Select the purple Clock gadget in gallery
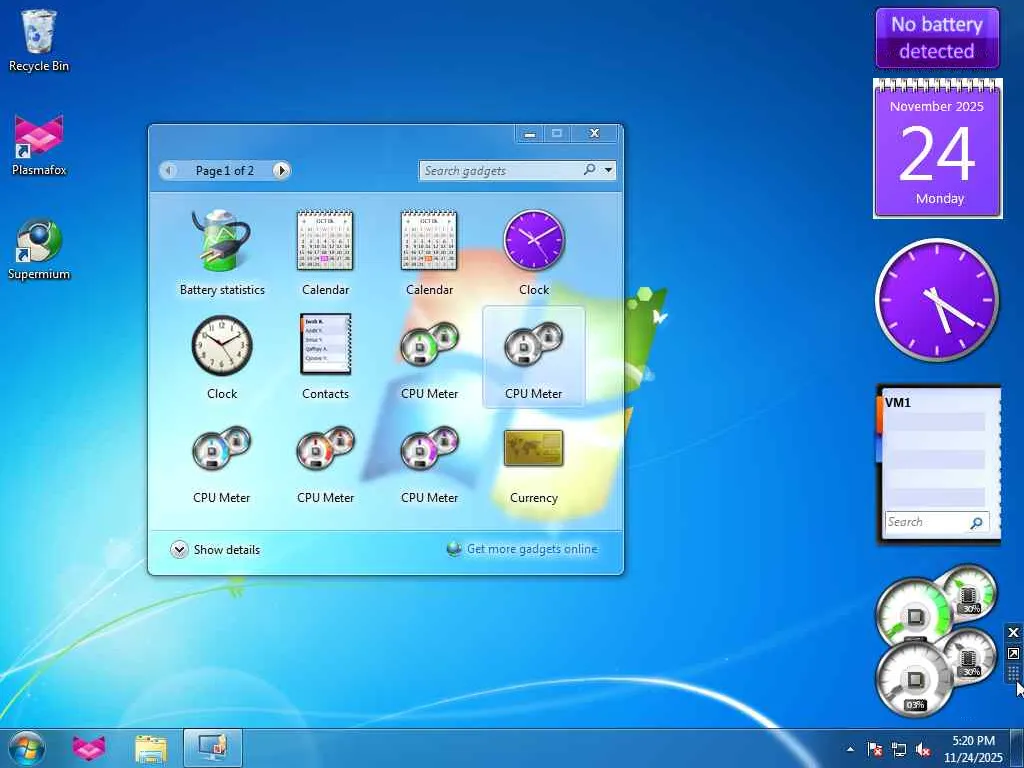Viewport: 1024px width, 768px height. coord(534,253)
